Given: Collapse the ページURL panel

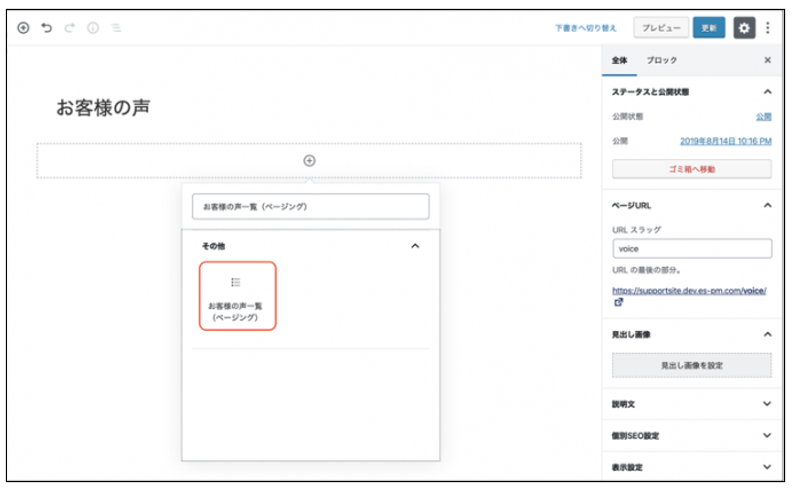Looking at the screenshot, I should [x=767, y=205].
